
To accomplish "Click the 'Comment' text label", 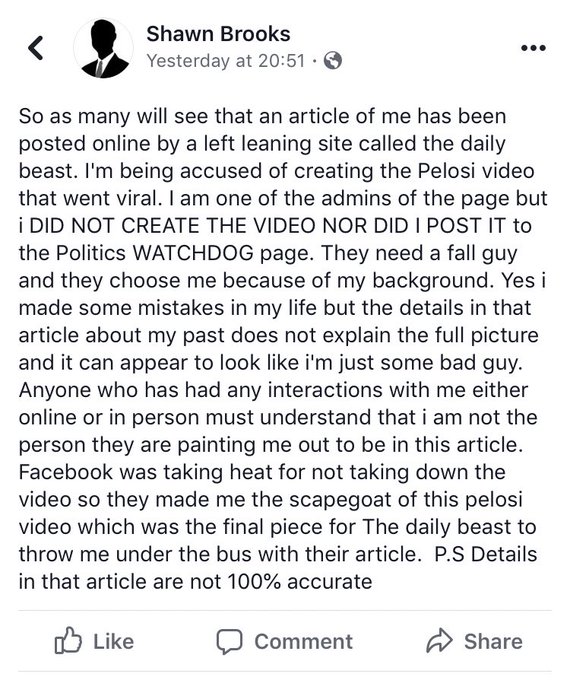I will (x=304, y=641).
